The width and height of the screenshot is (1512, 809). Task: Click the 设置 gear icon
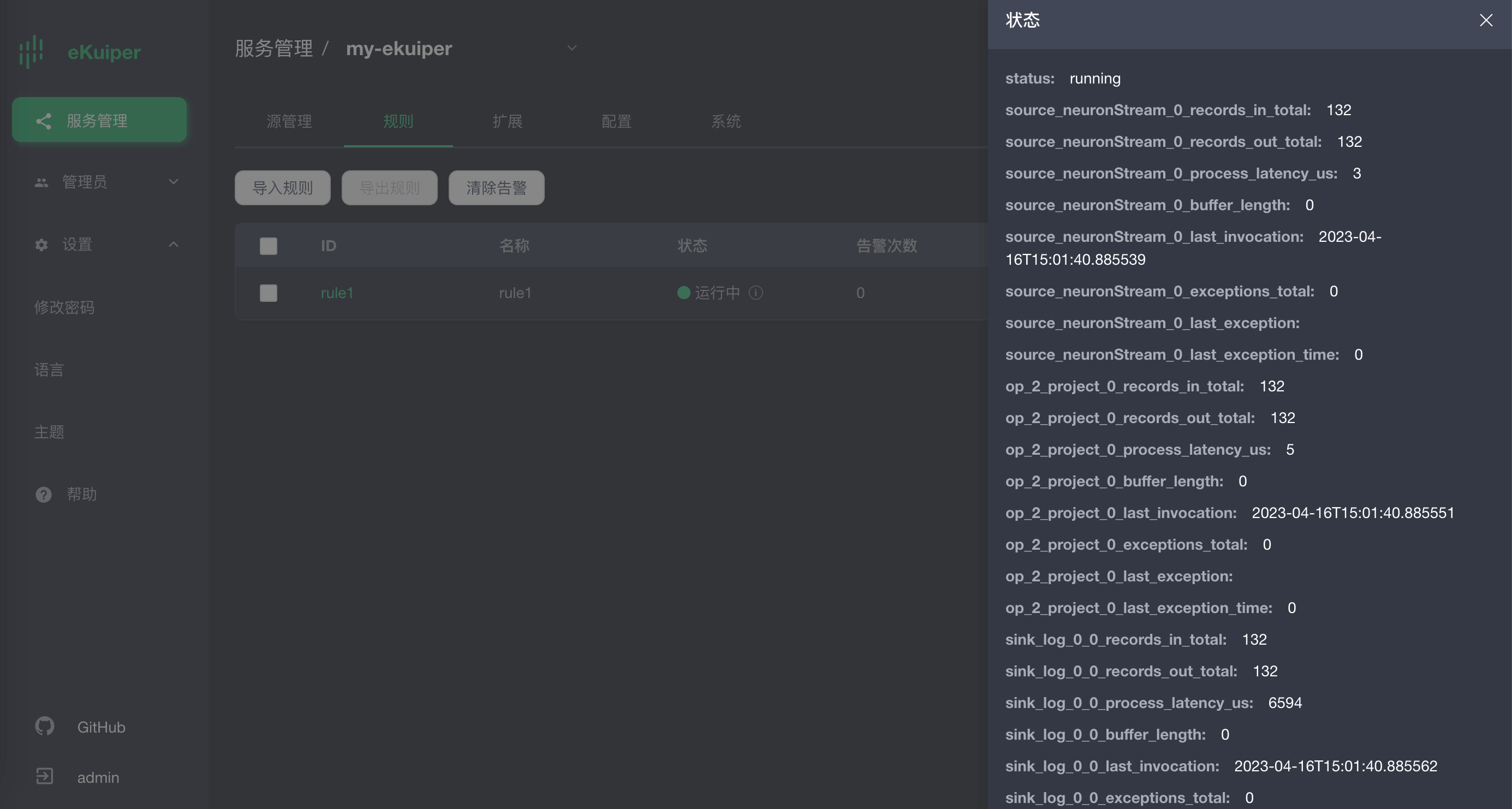pyautogui.click(x=41, y=245)
